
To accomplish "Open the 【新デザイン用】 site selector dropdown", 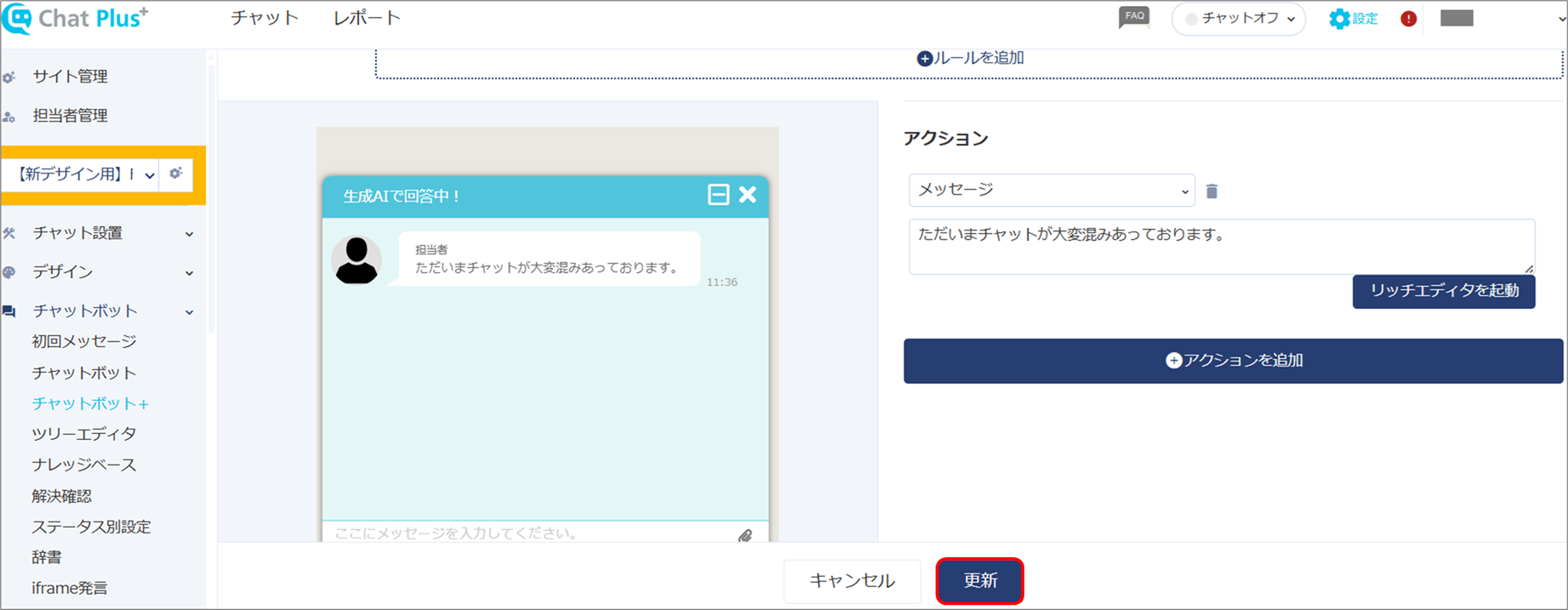I will pyautogui.click(x=82, y=174).
